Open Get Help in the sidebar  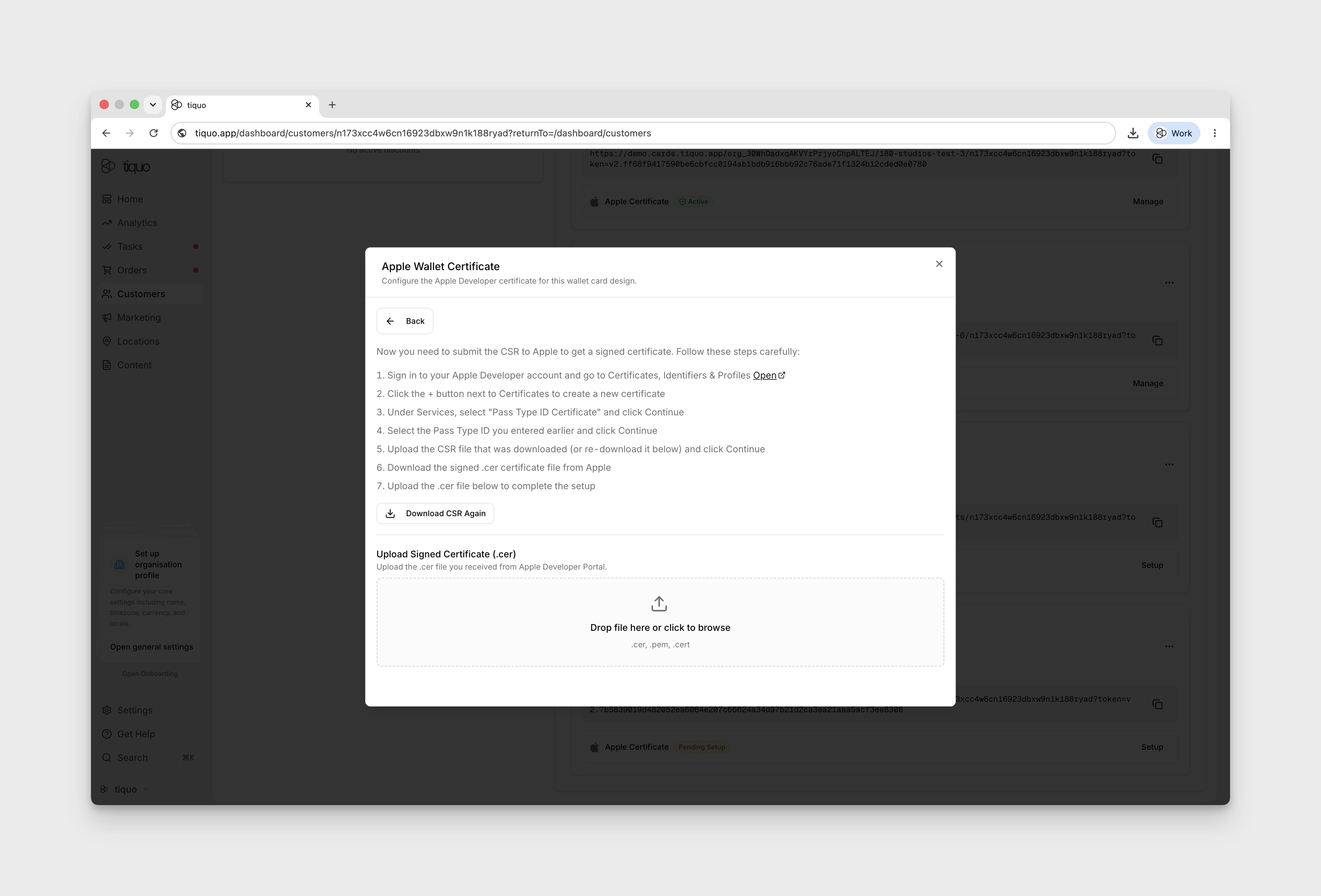[x=150, y=734]
